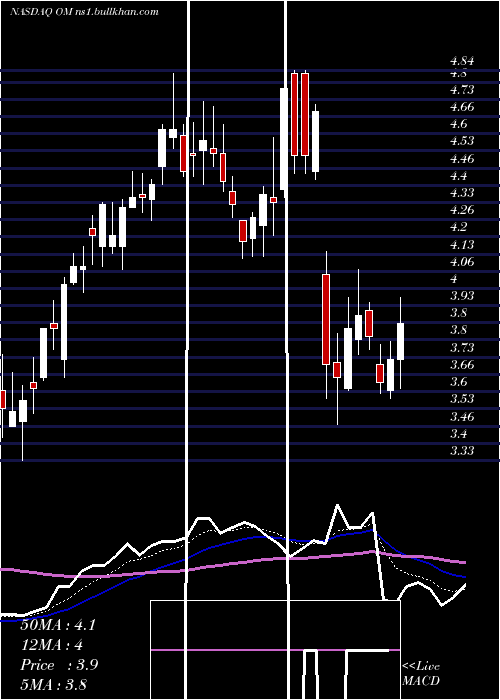The image size is (500, 700).
Task: Click the 4.53 price axis value
Action: (x=462, y=141)
